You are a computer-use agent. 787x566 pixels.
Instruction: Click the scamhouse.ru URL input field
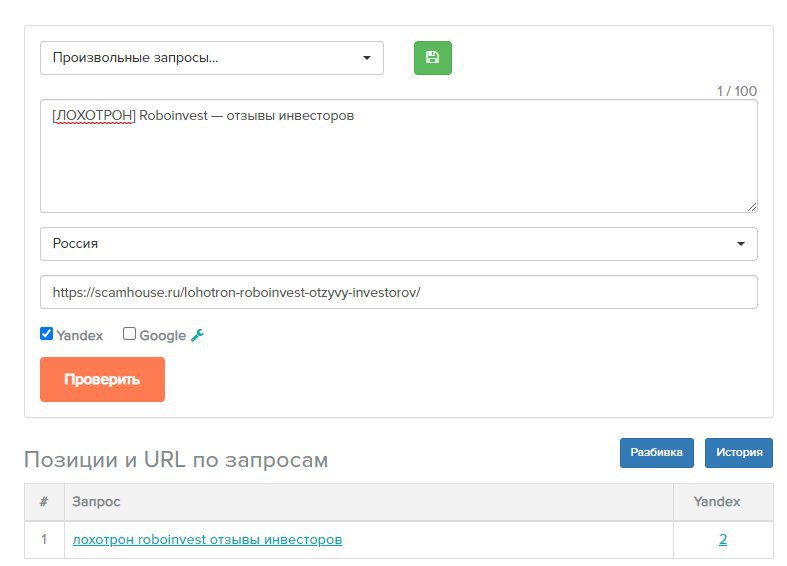click(399, 292)
